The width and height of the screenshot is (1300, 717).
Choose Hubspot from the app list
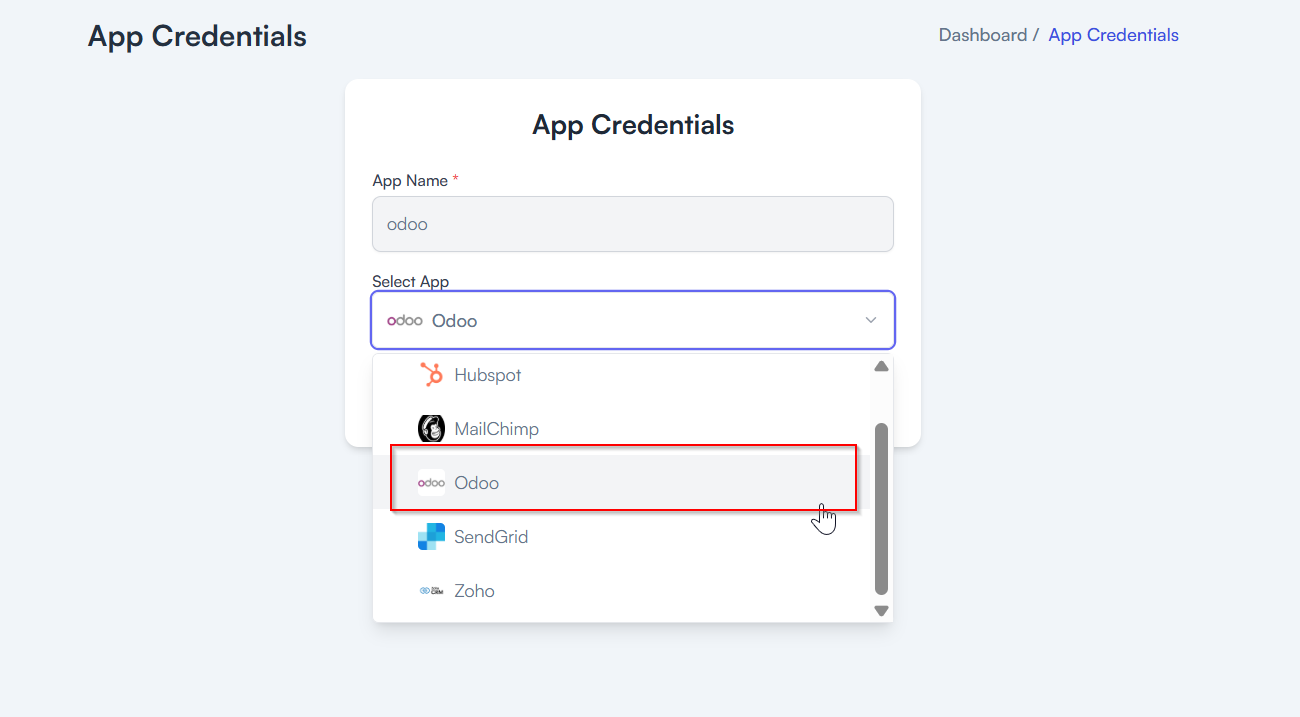click(x=622, y=375)
